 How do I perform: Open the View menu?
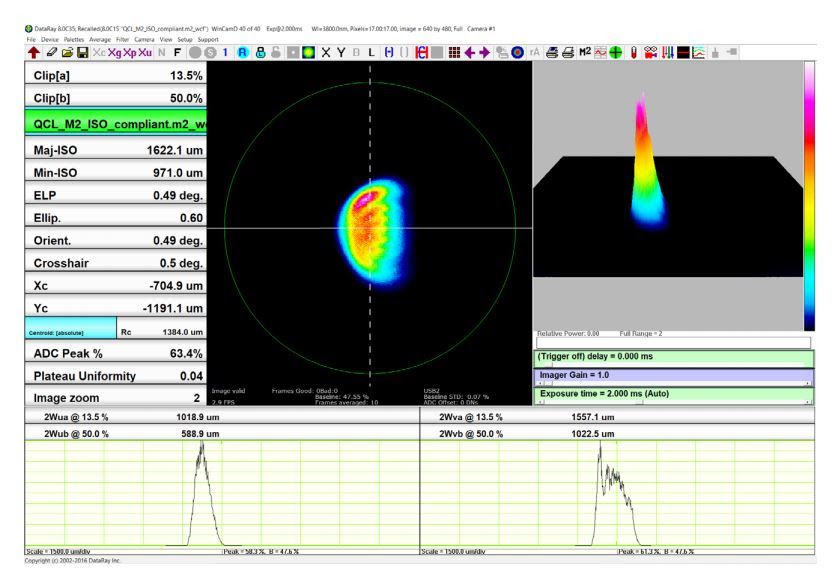pos(166,39)
